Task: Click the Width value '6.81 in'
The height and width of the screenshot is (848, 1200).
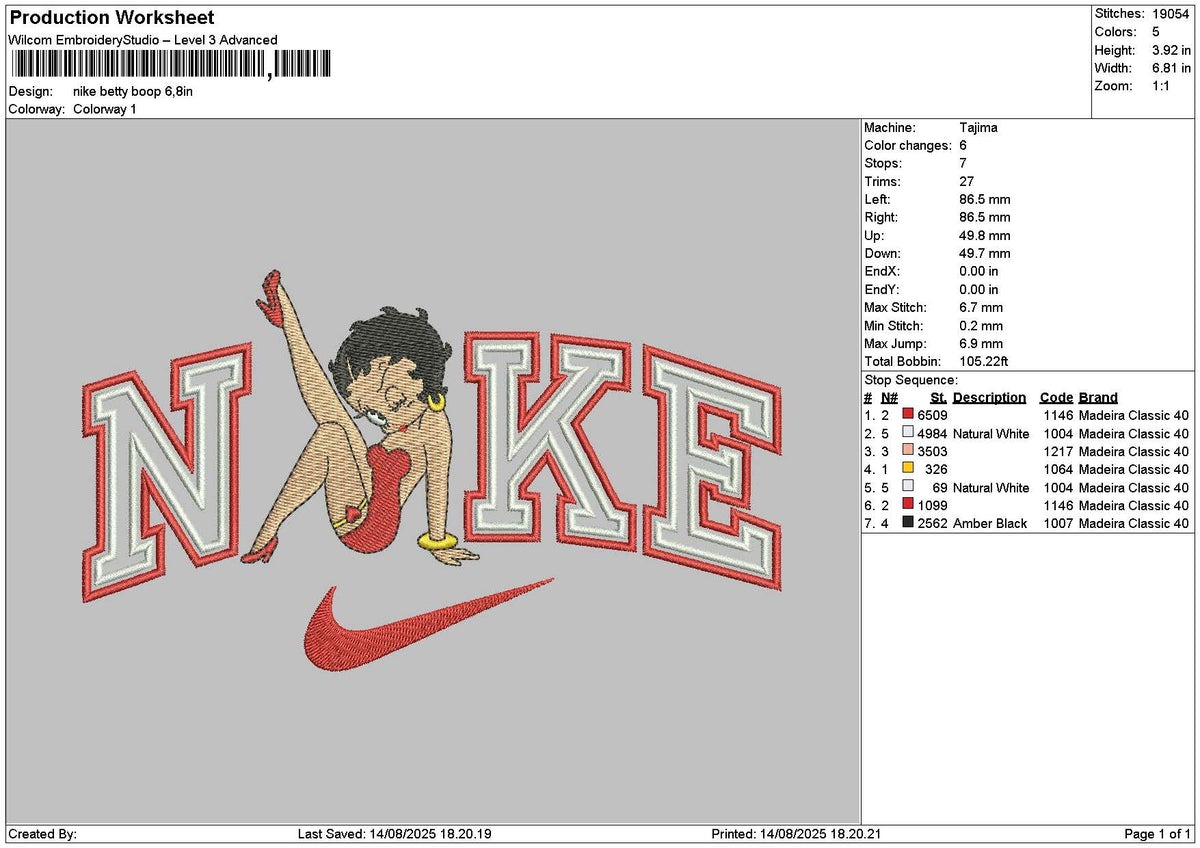Action: tap(1171, 68)
